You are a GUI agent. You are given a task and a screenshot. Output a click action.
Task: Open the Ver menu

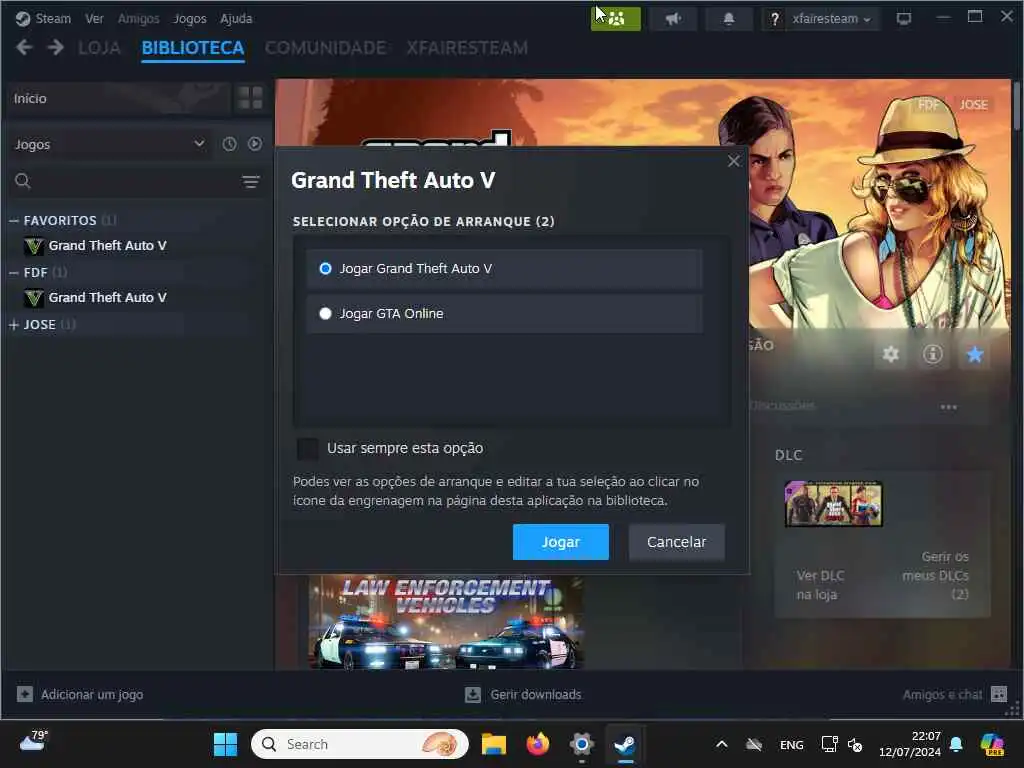(94, 18)
